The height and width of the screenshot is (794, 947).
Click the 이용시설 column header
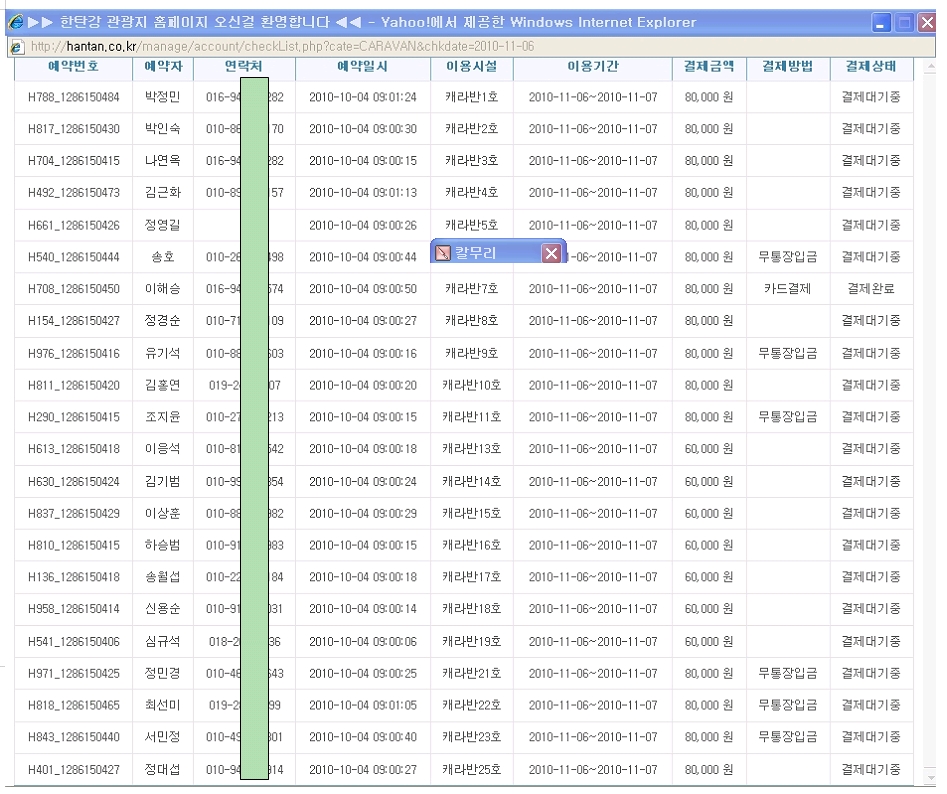471,67
